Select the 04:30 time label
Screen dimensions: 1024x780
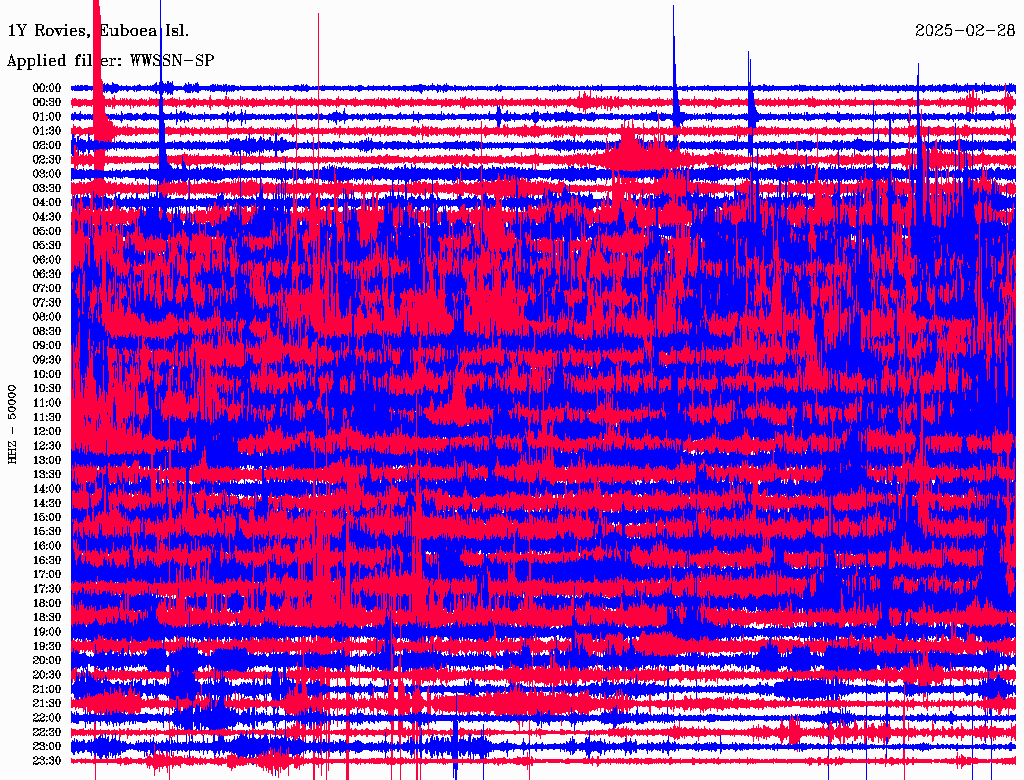click(47, 217)
